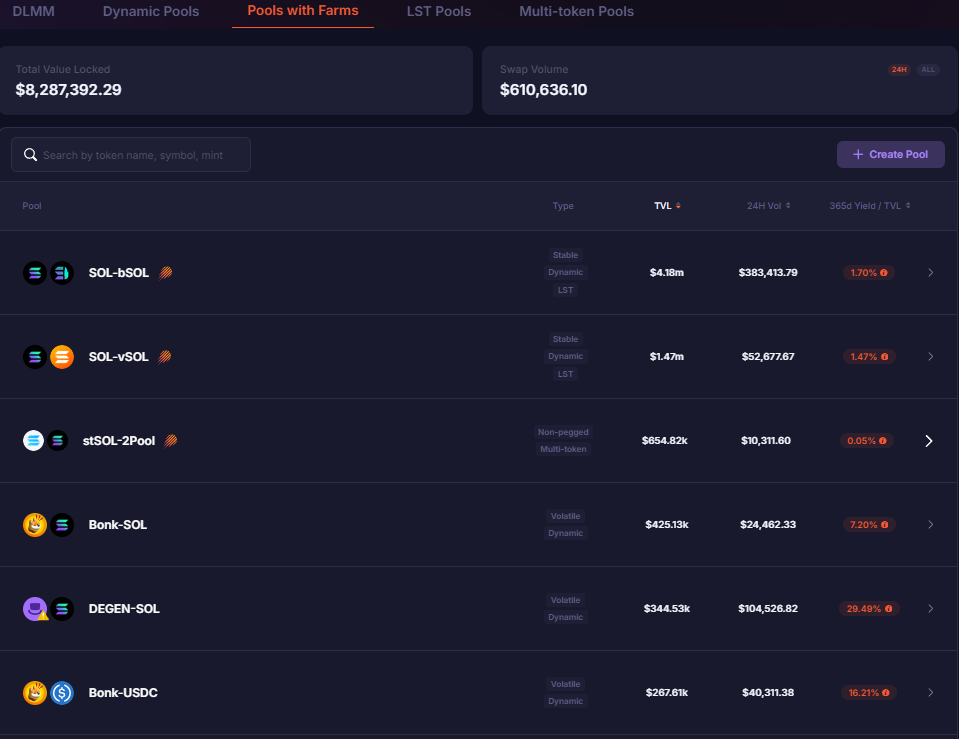Click the Volatile tag in Bonk-SOL row
Viewport: 959px width, 739px height.
[565, 516]
